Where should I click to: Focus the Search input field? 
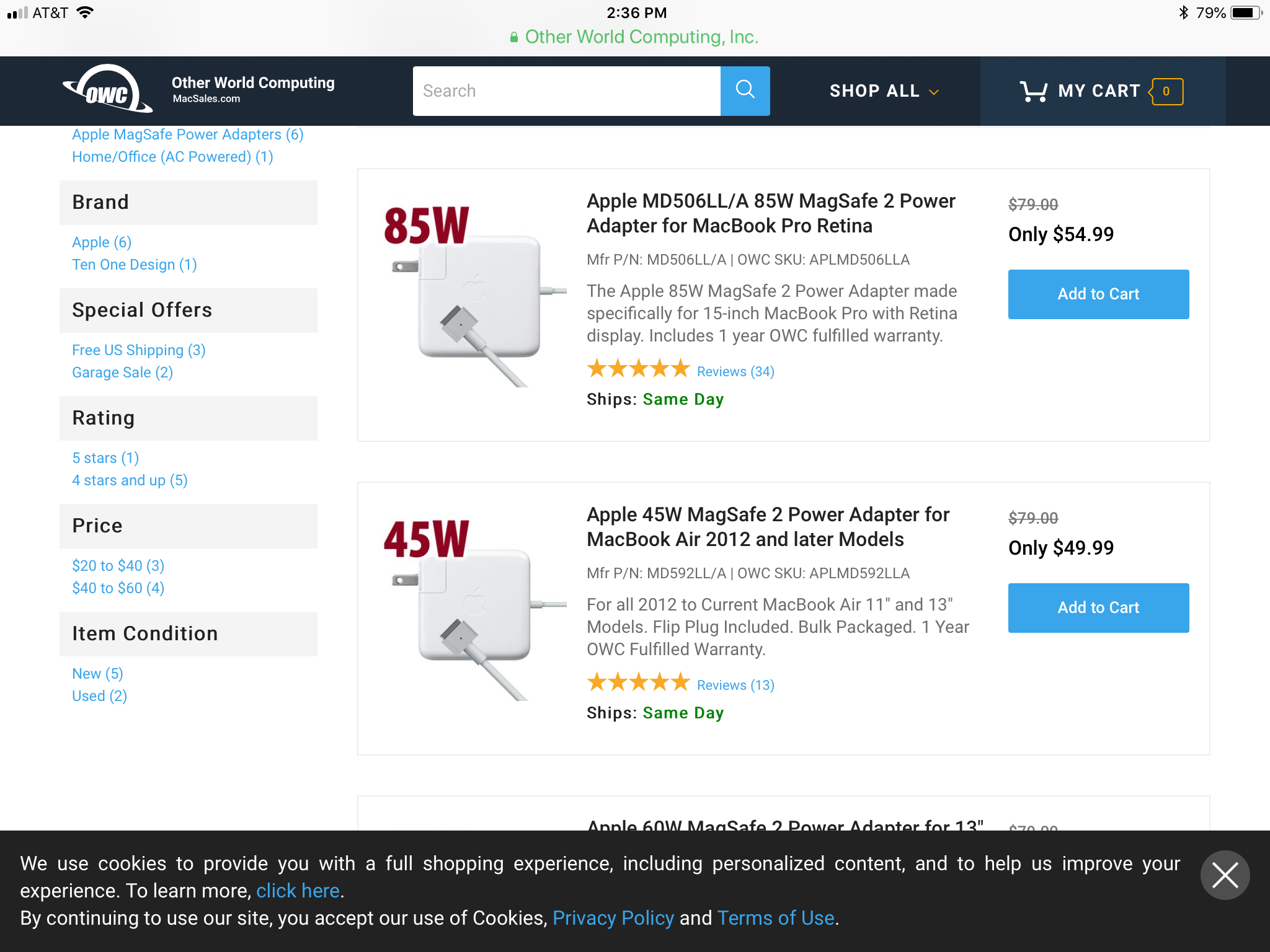pyautogui.click(x=567, y=90)
